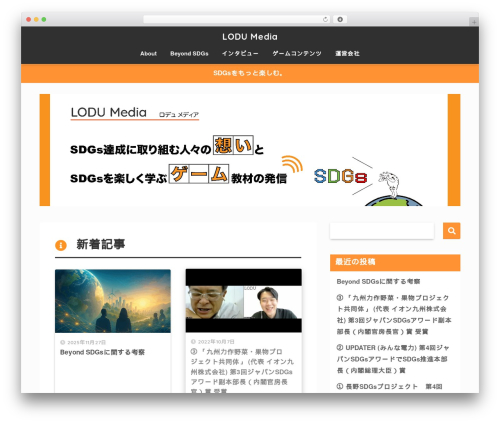Open the 運営会社 menu item
The width and height of the screenshot is (500, 423).
tap(347, 53)
